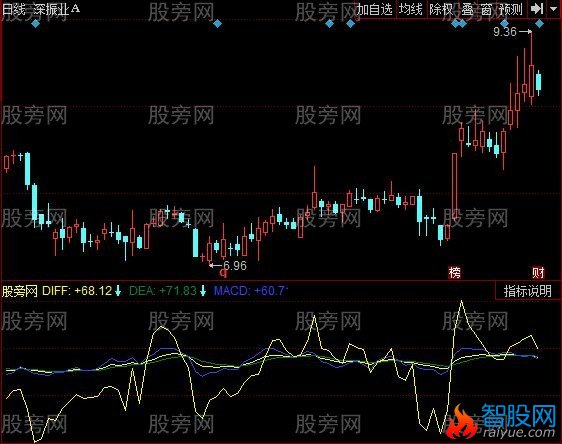Click the jump-to-latest arrow icon
The image size is (562, 444).
(537, 9)
